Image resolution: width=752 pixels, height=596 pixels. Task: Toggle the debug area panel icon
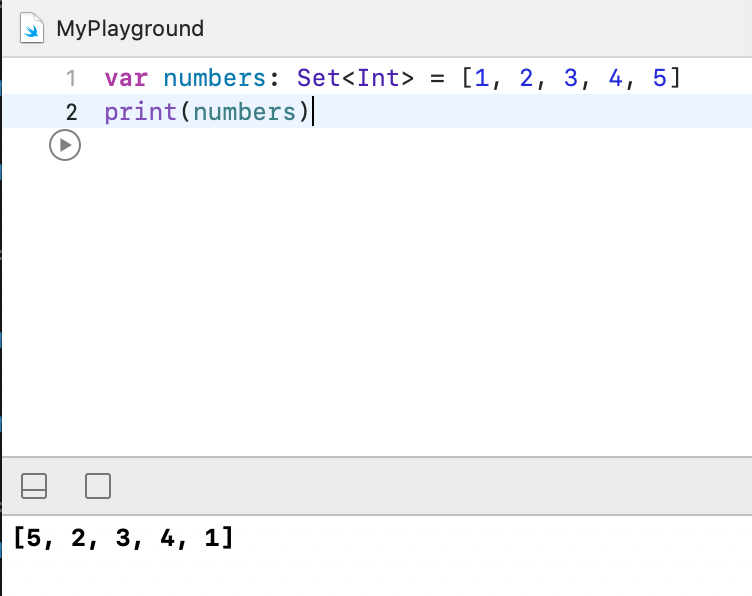tap(34, 486)
